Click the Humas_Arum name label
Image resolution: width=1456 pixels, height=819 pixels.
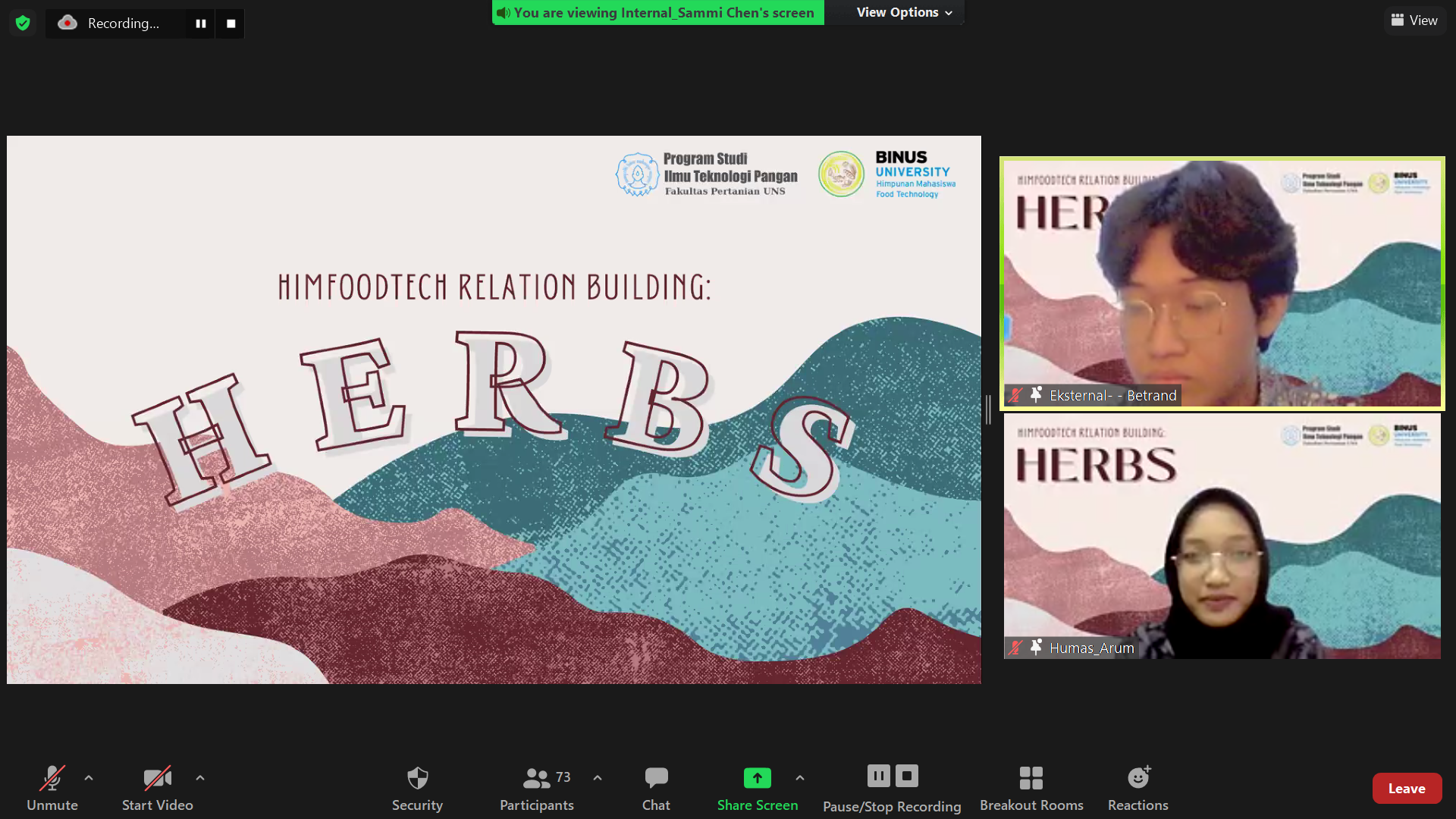pos(1092,648)
